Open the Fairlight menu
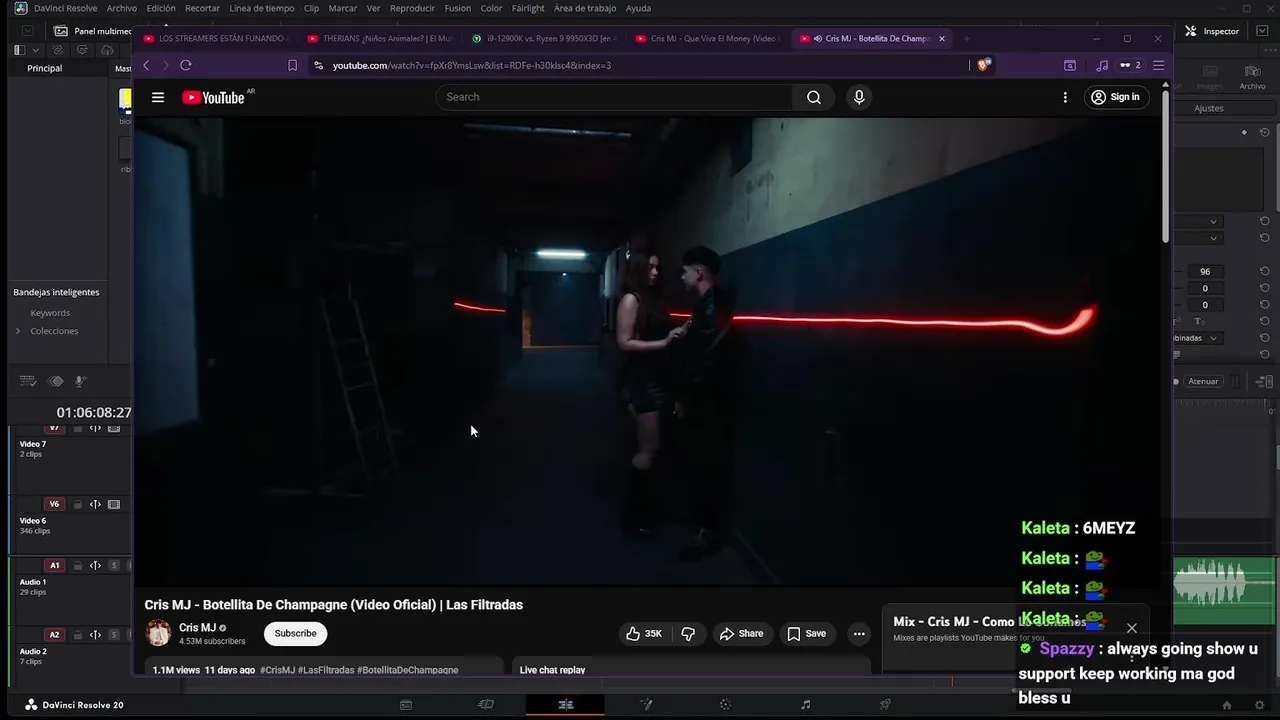 tap(528, 8)
